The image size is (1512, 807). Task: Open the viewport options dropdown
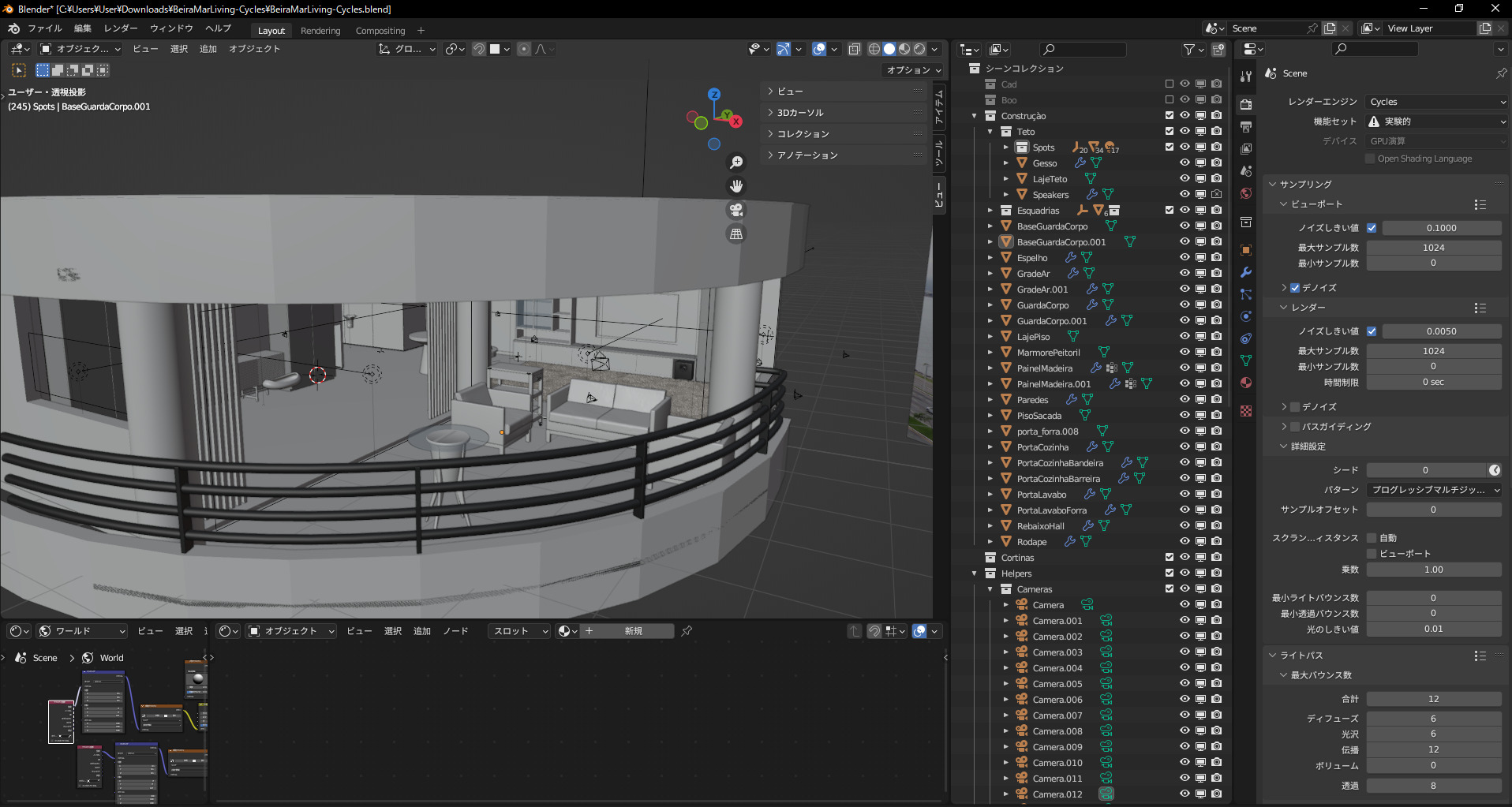point(914,70)
